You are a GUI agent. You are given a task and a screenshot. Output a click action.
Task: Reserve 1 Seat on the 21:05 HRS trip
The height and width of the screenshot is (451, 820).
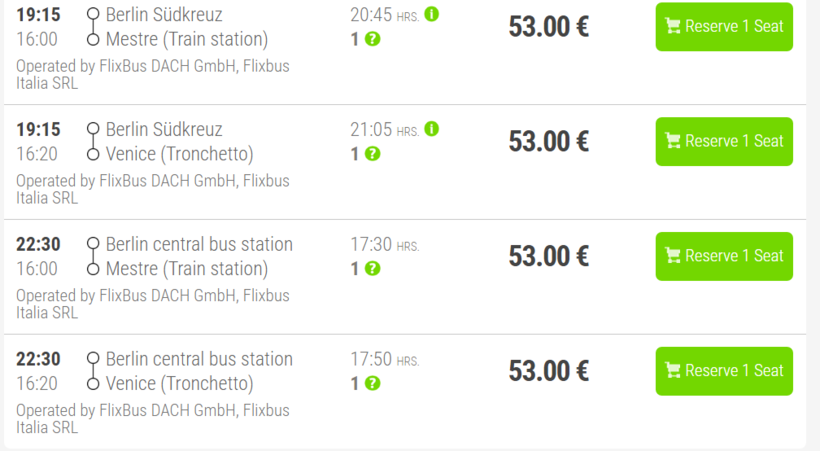[724, 142]
